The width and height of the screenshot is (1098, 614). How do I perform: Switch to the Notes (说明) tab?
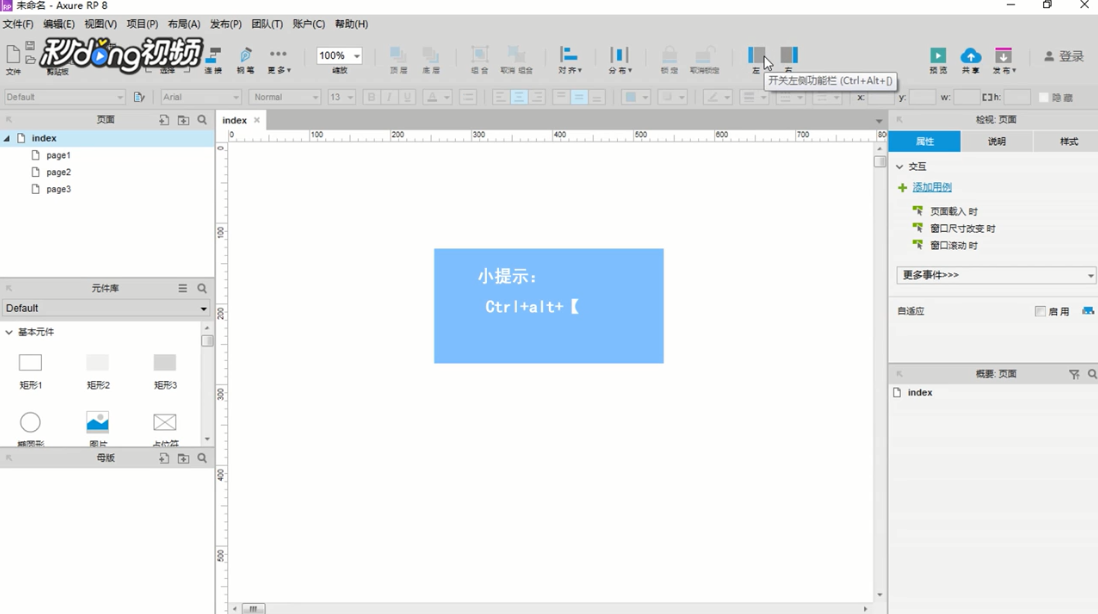pos(996,141)
